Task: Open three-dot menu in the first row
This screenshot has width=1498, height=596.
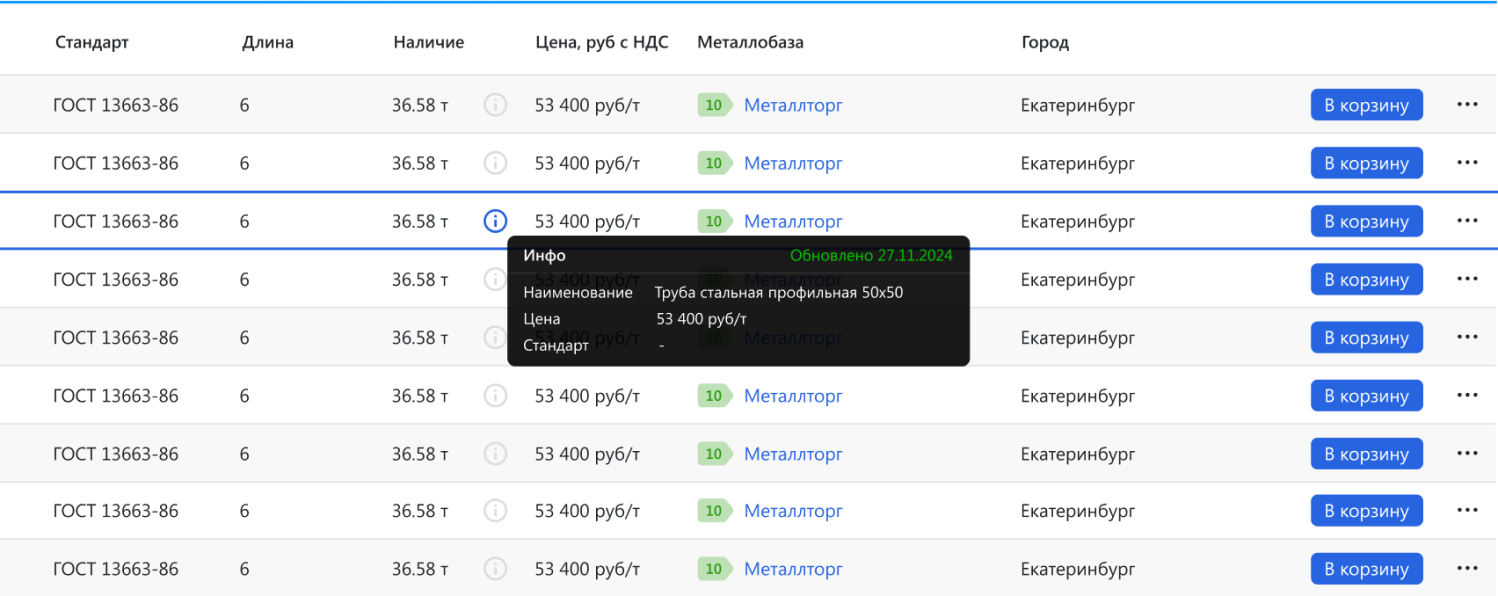Action: [1467, 105]
